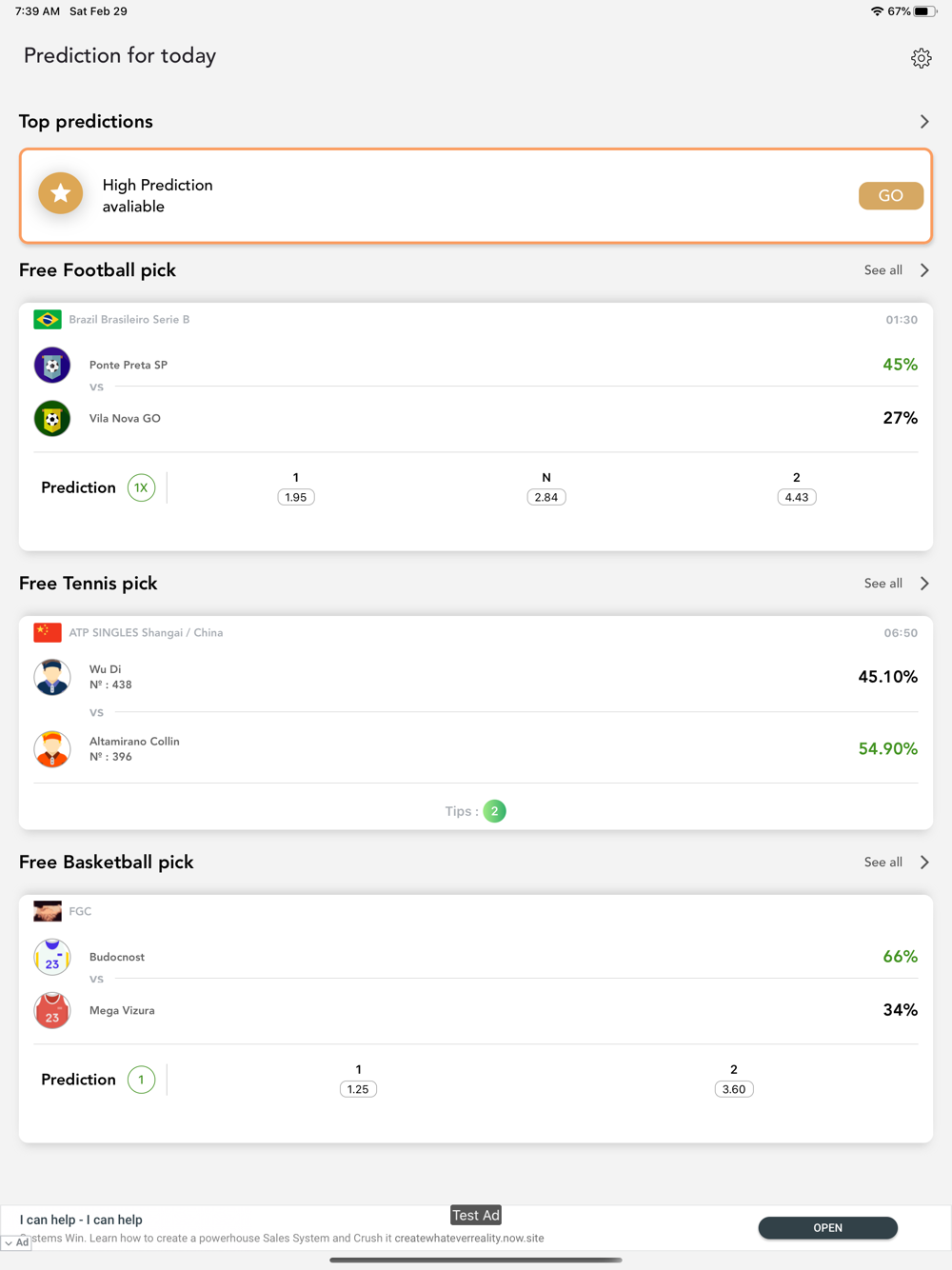Expand Top predictions with chevron arrow
The image size is (952, 1270).
(x=924, y=122)
